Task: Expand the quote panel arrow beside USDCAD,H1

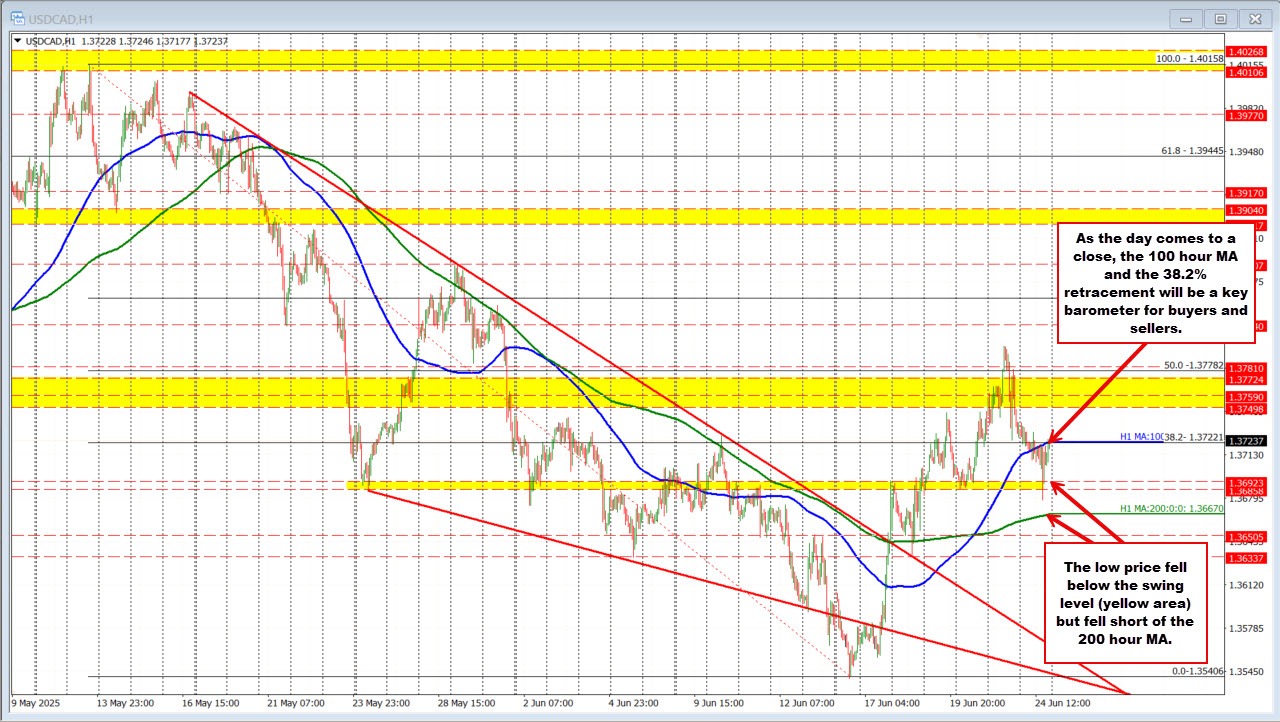Action: point(19,40)
